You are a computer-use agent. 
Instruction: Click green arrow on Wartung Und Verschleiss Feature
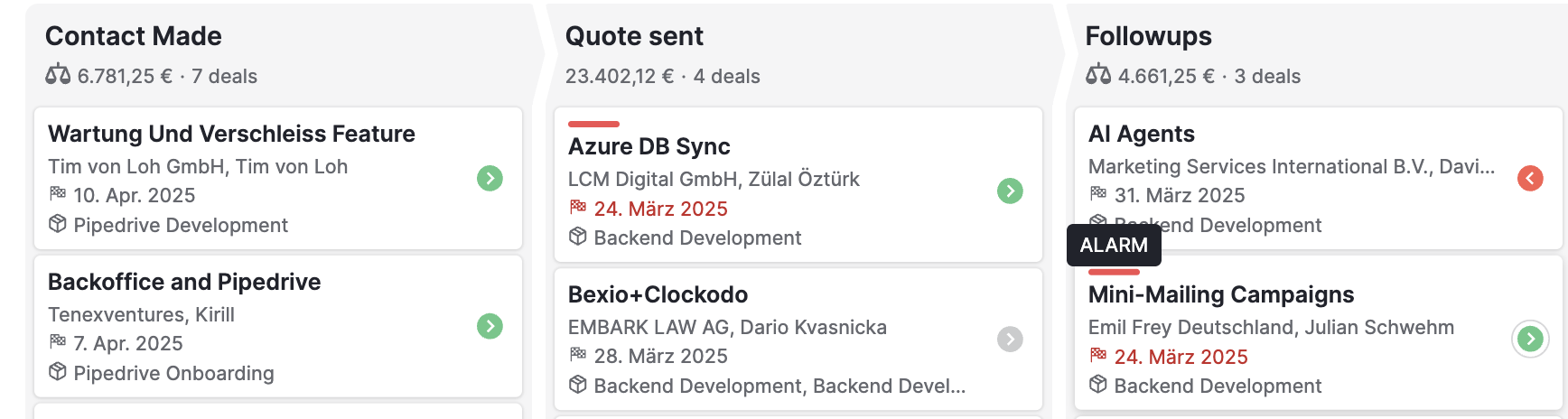[x=490, y=178]
